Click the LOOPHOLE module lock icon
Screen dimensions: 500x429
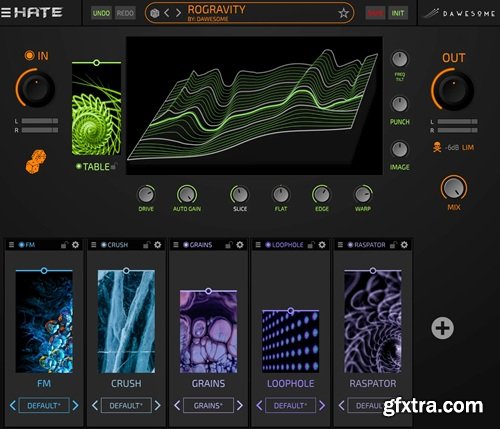click(311, 245)
